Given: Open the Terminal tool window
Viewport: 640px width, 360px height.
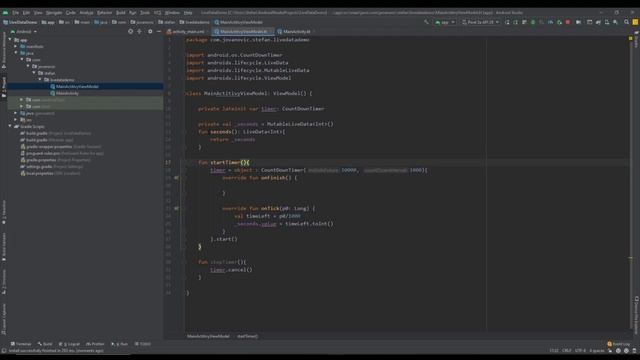Looking at the screenshot, I should click(21, 344).
